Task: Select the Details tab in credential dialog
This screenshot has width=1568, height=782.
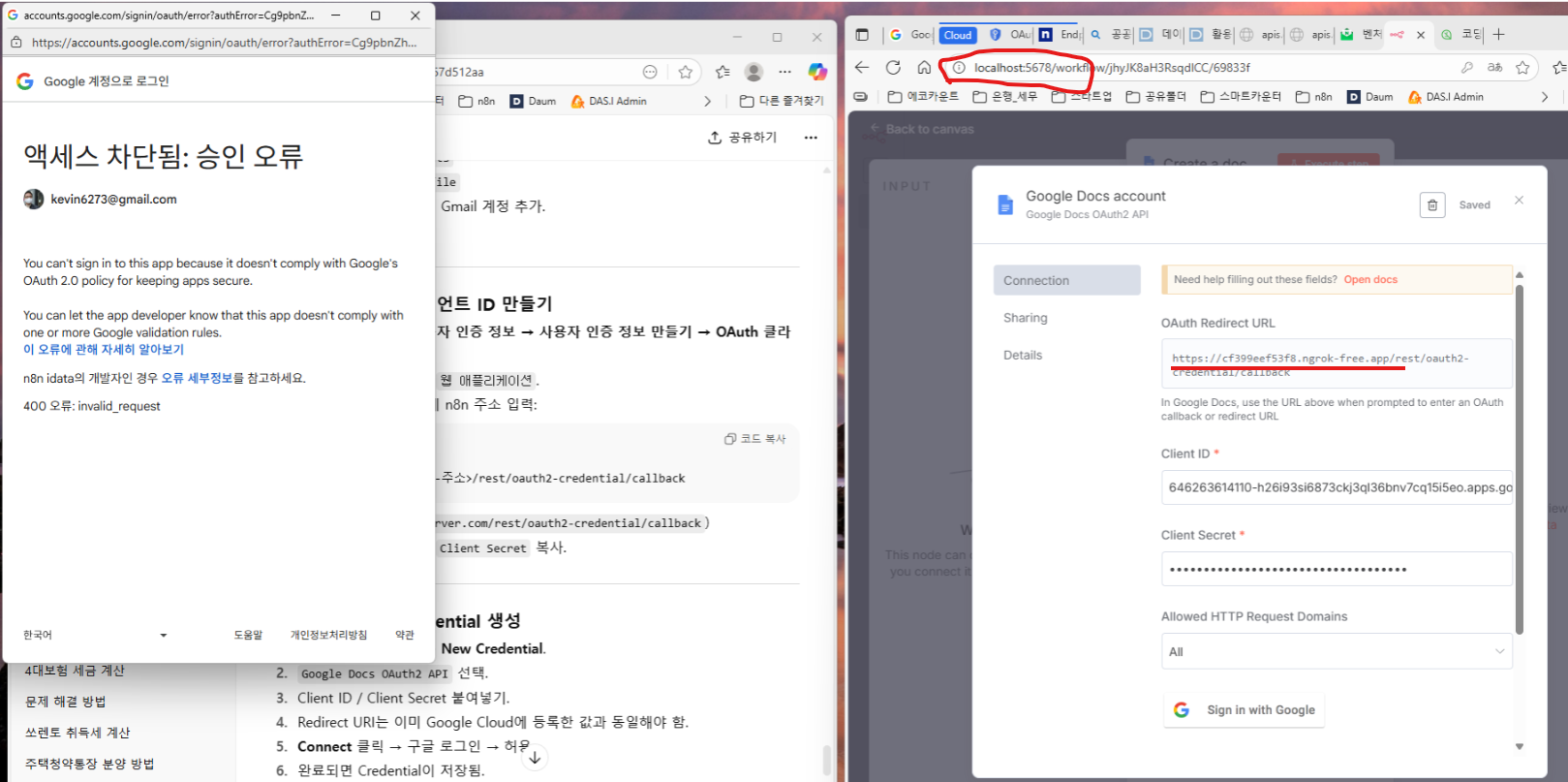Action: 1023,356
